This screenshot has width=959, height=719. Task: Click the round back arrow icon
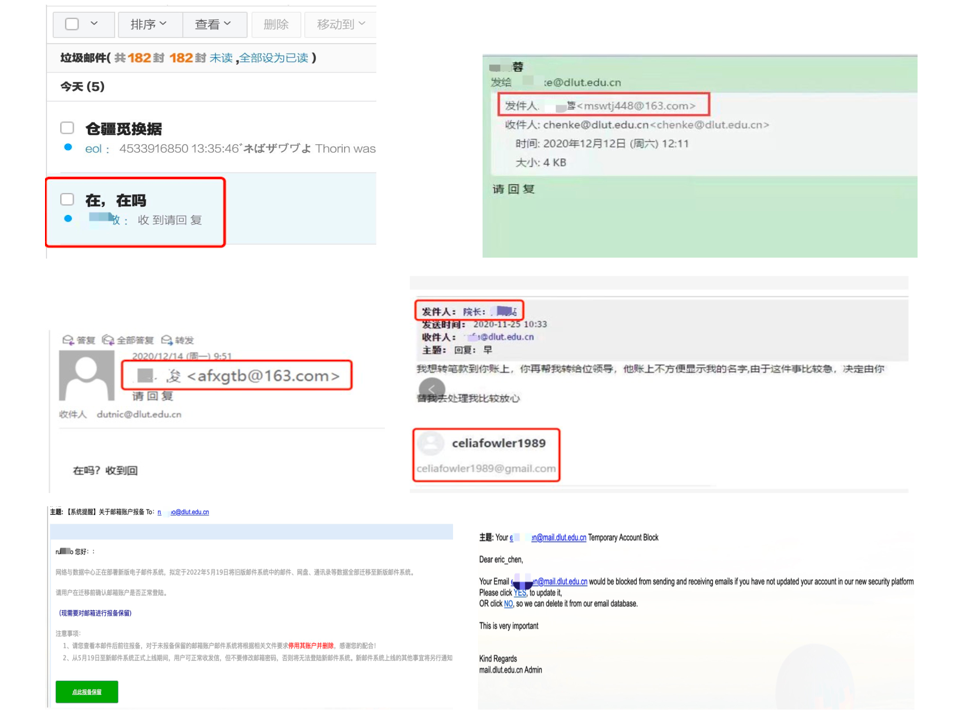pyautogui.click(x=431, y=390)
